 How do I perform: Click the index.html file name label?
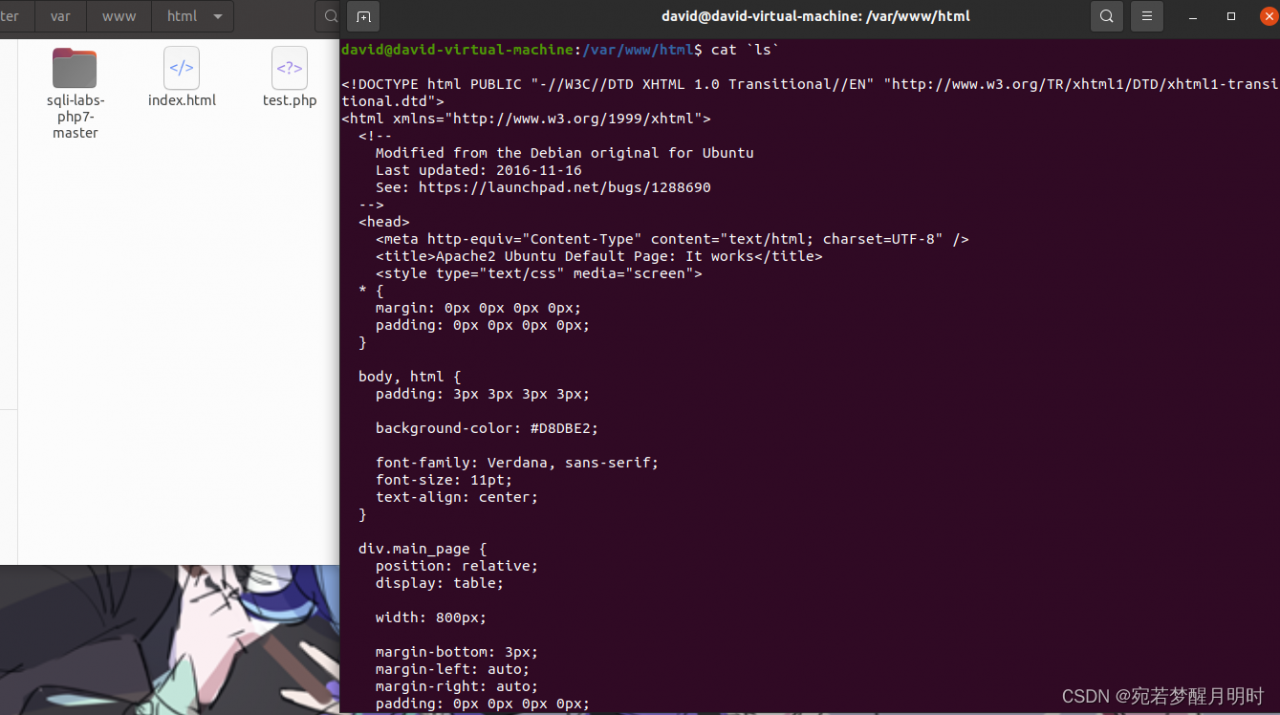tap(182, 100)
